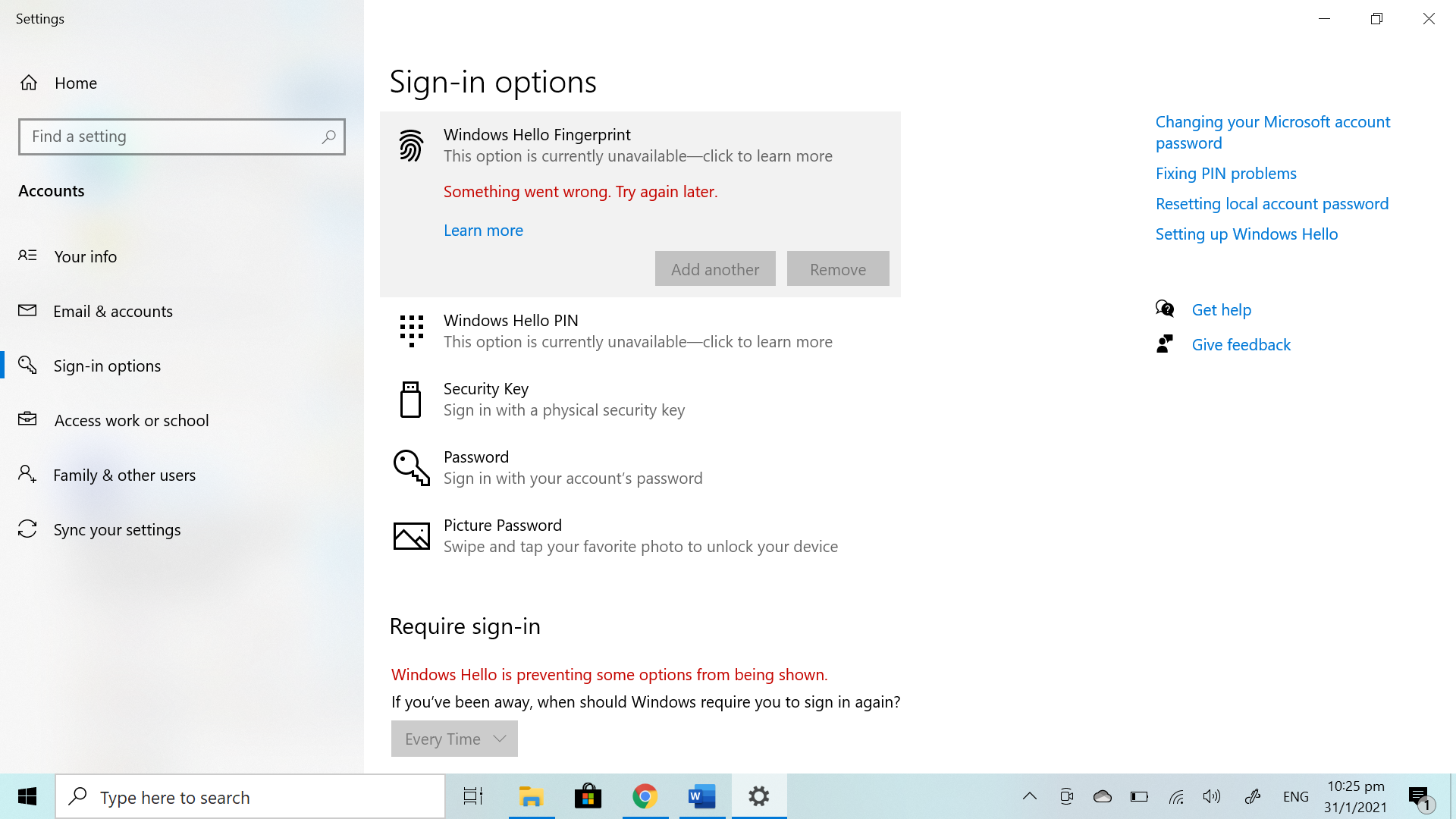Switch to Microsoft Word in taskbar
1456x819 pixels.
click(701, 796)
